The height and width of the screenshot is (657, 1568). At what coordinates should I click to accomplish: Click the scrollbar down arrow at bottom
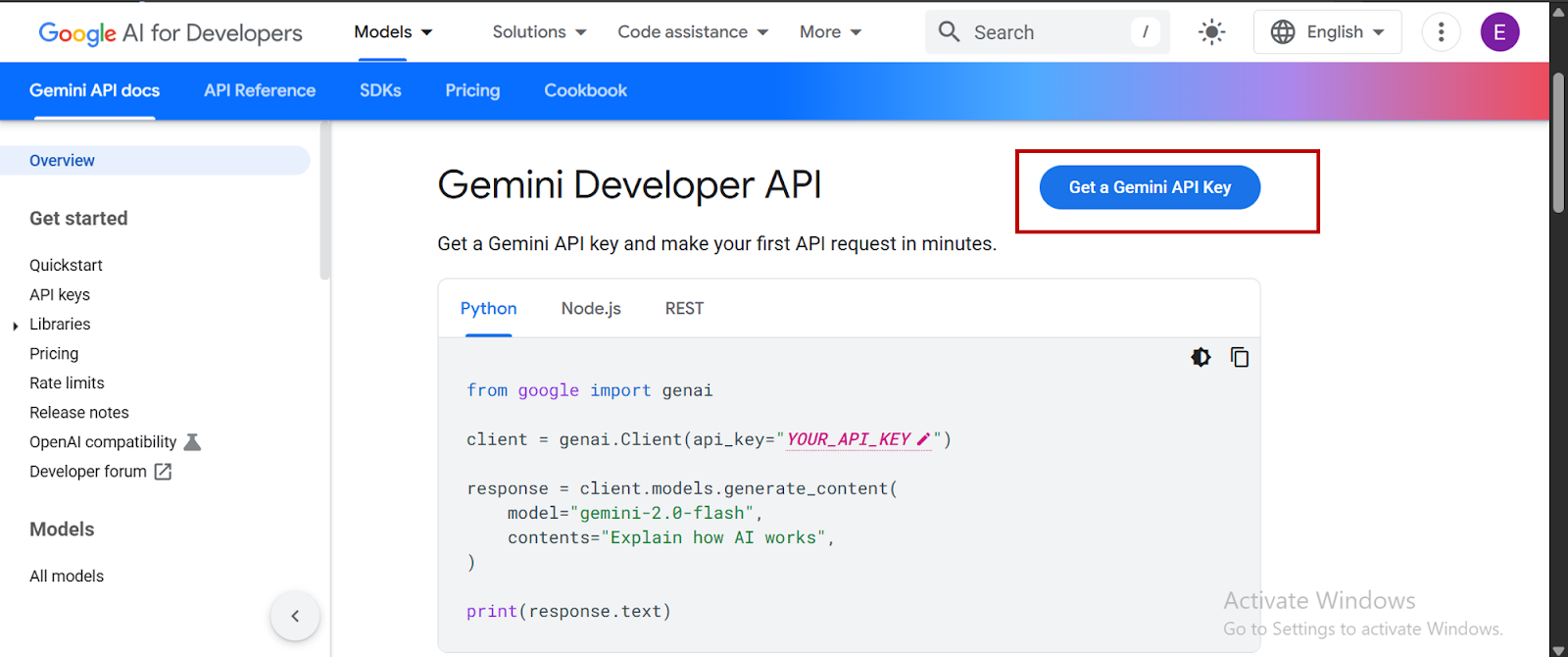[x=1558, y=649]
